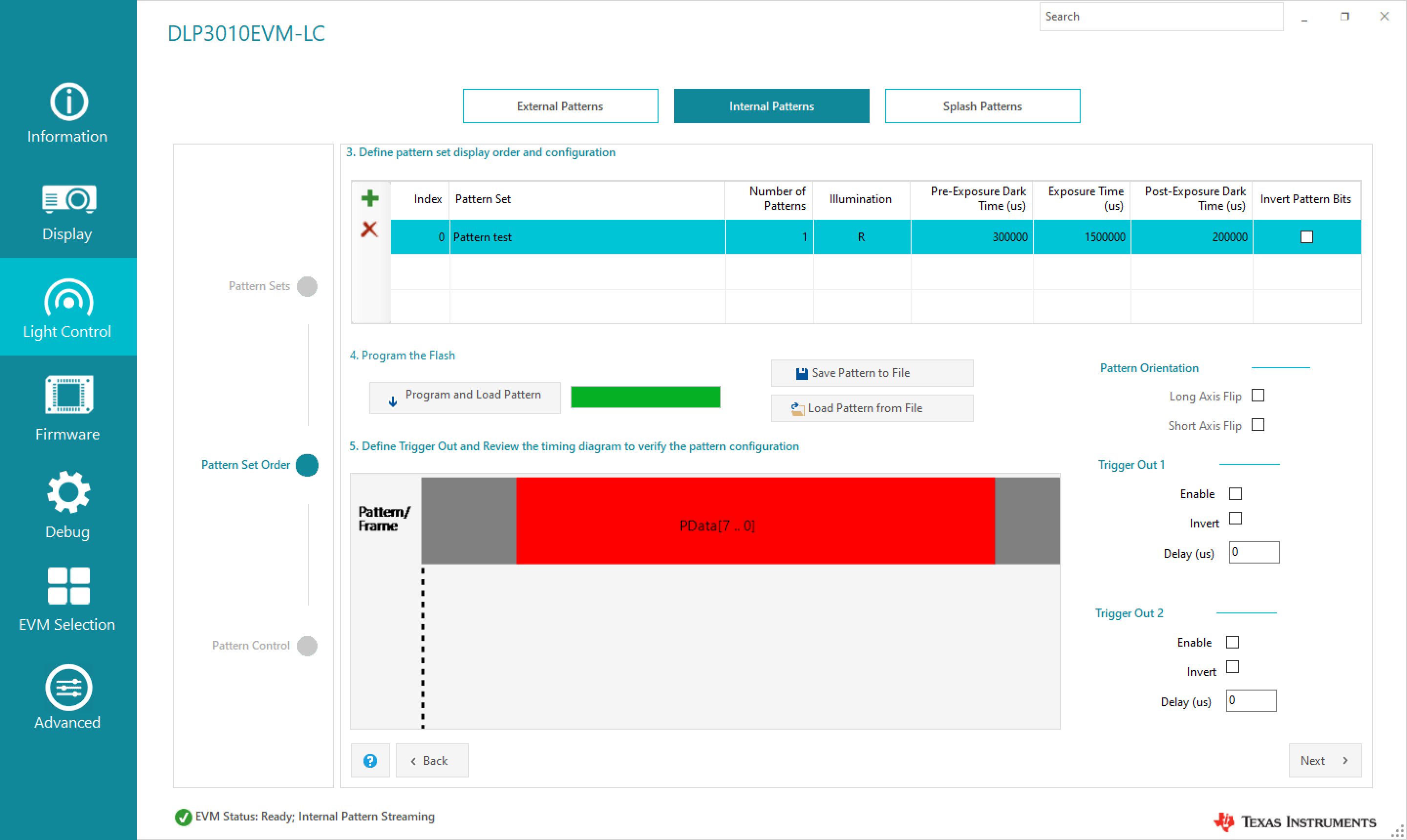Click the Pattern Control step label

tap(251, 646)
